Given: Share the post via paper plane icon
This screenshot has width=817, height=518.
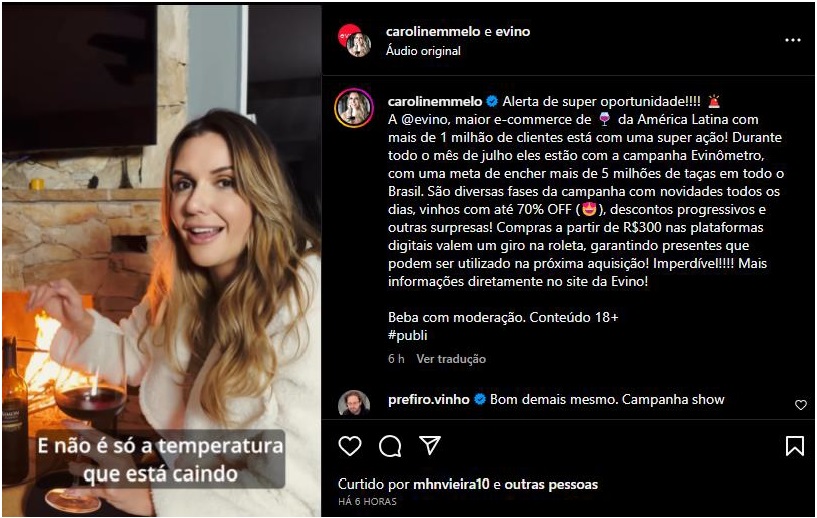Looking at the screenshot, I should (430, 446).
